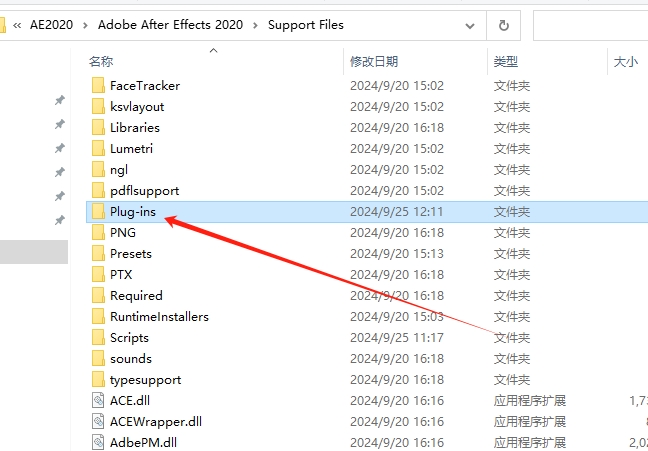
Task: Navigate to Adobe After Effects 2020 breadcrumb
Action: (170, 25)
